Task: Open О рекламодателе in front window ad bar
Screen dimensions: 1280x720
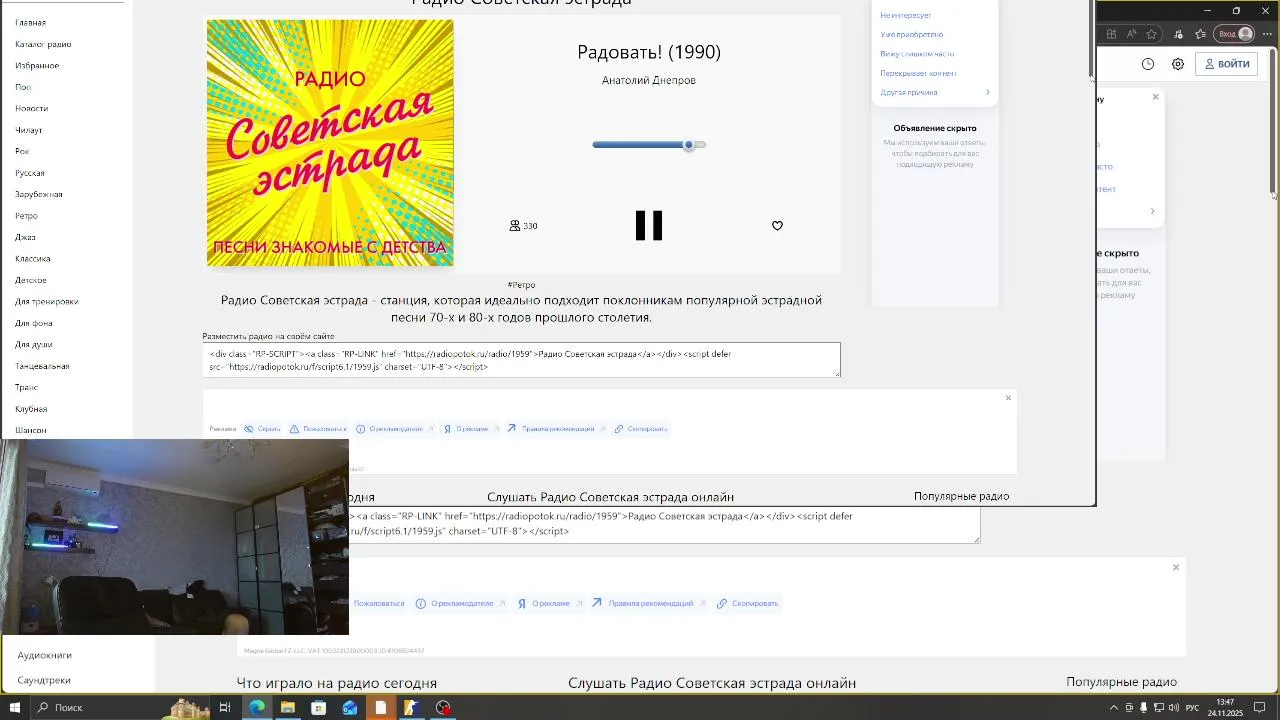Action: (395, 429)
